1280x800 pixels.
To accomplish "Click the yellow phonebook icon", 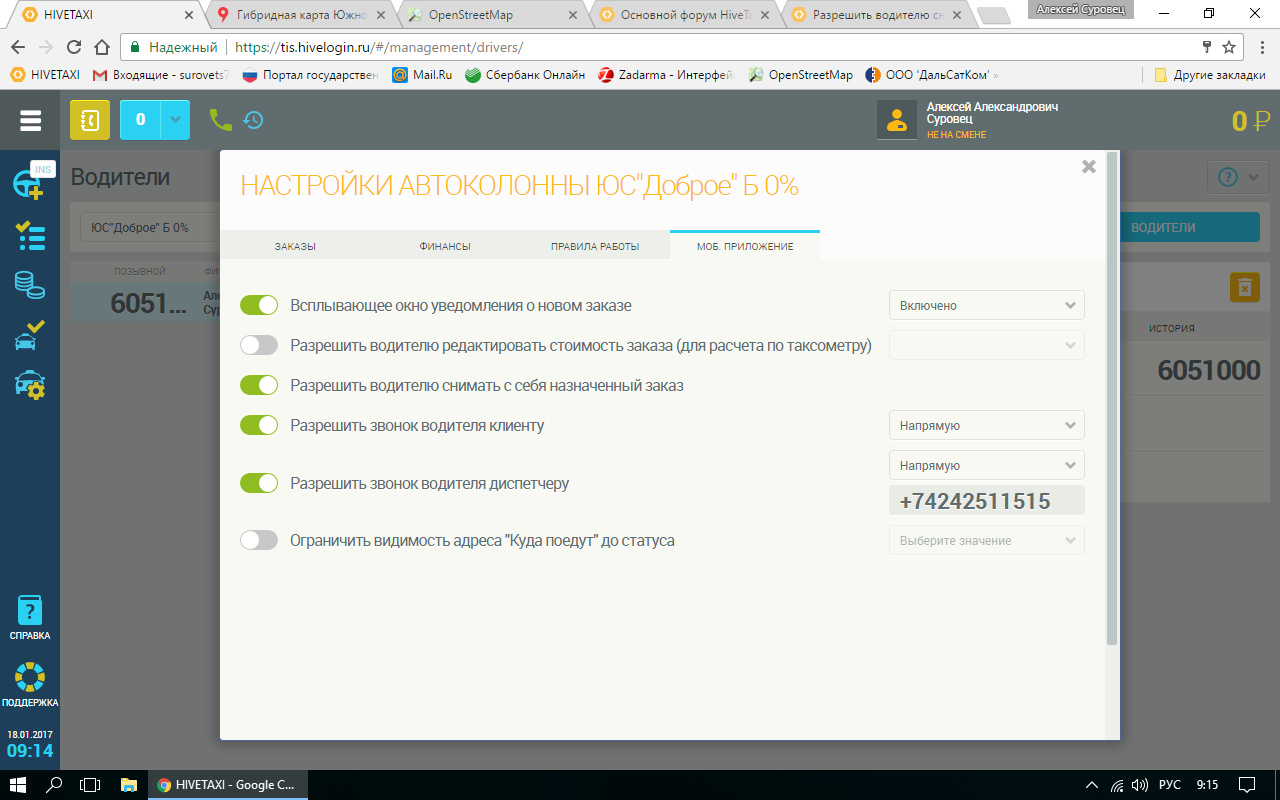I will [90, 120].
